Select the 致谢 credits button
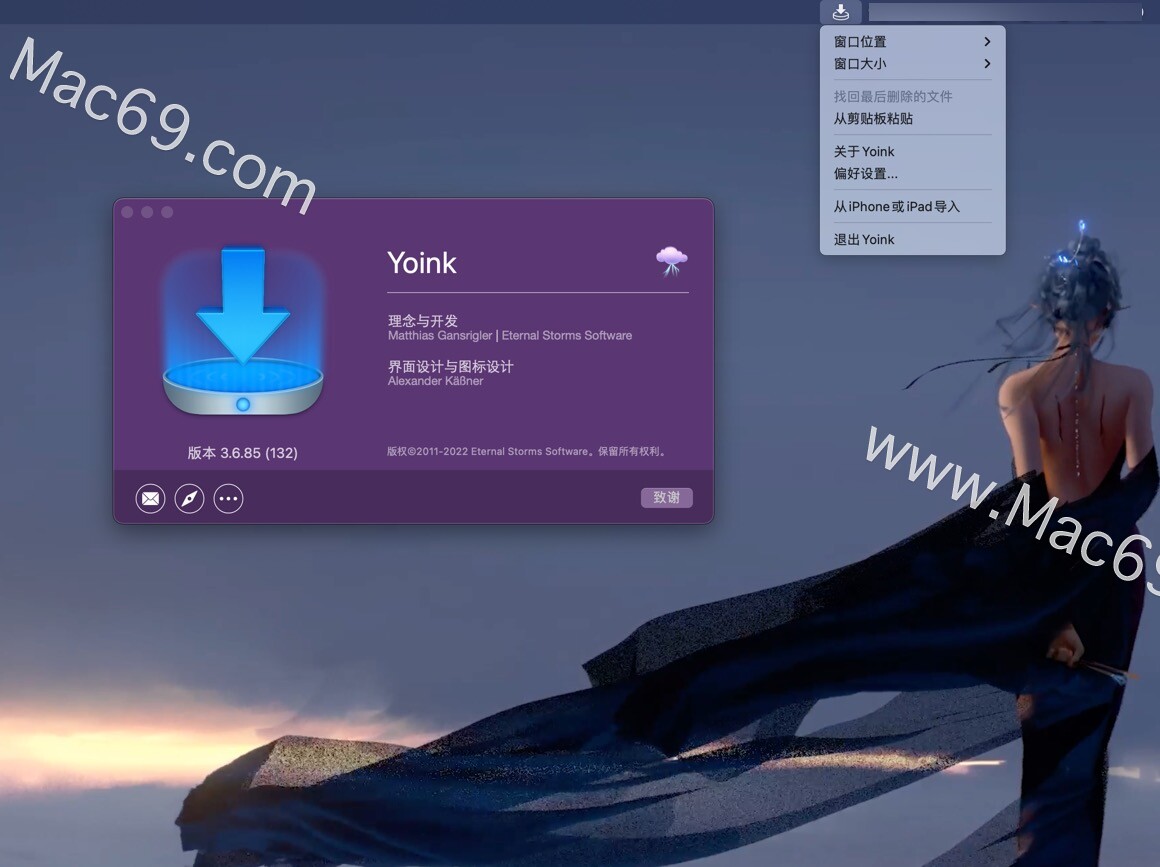Image resolution: width=1160 pixels, height=867 pixels. click(x=666, y=497)
